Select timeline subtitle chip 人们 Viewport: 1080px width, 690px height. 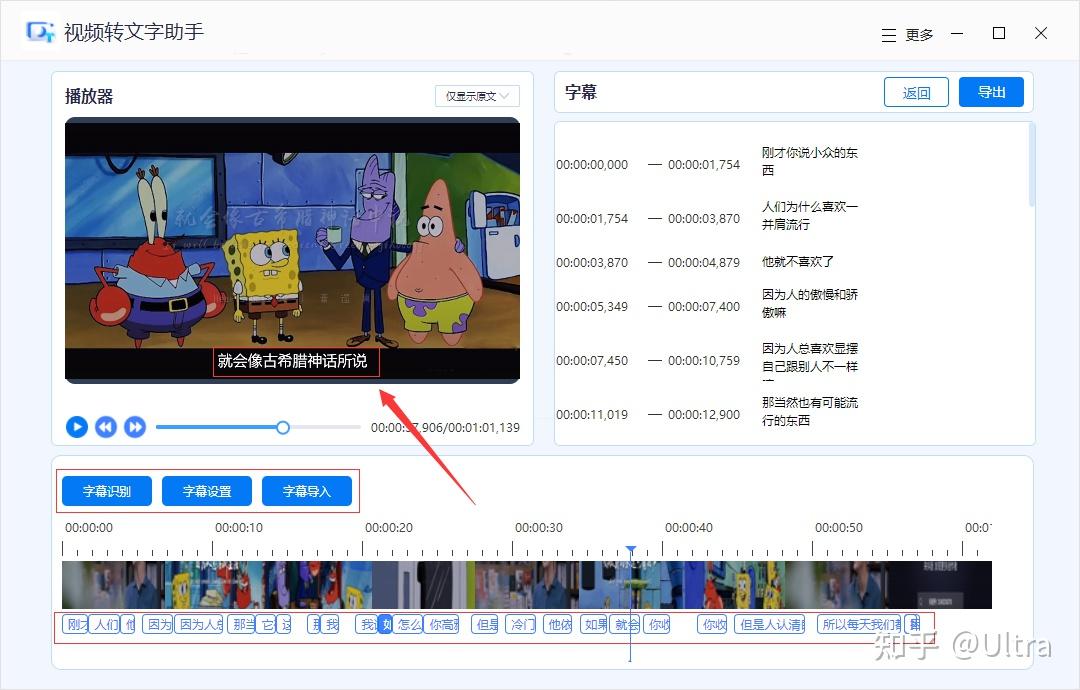click(105, 625)
